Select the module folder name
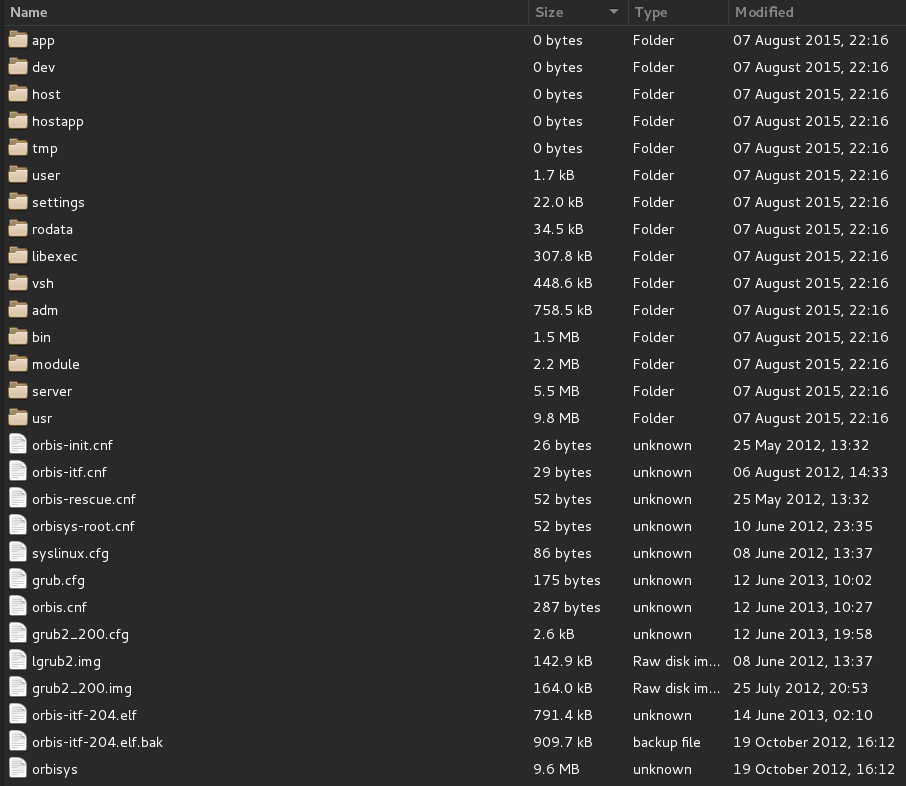Viewport: 906px width, 786px height. [x=55, y=364]
